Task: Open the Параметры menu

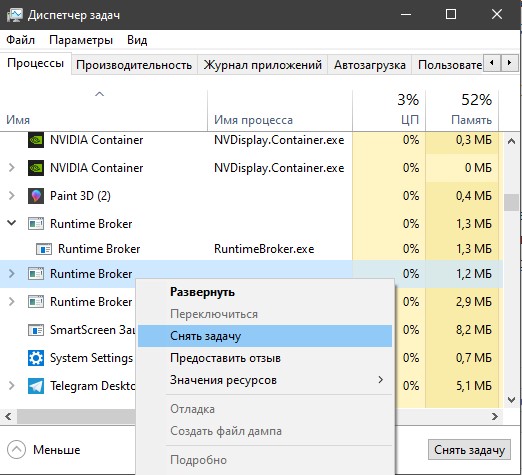Action: tap(81, 40)
